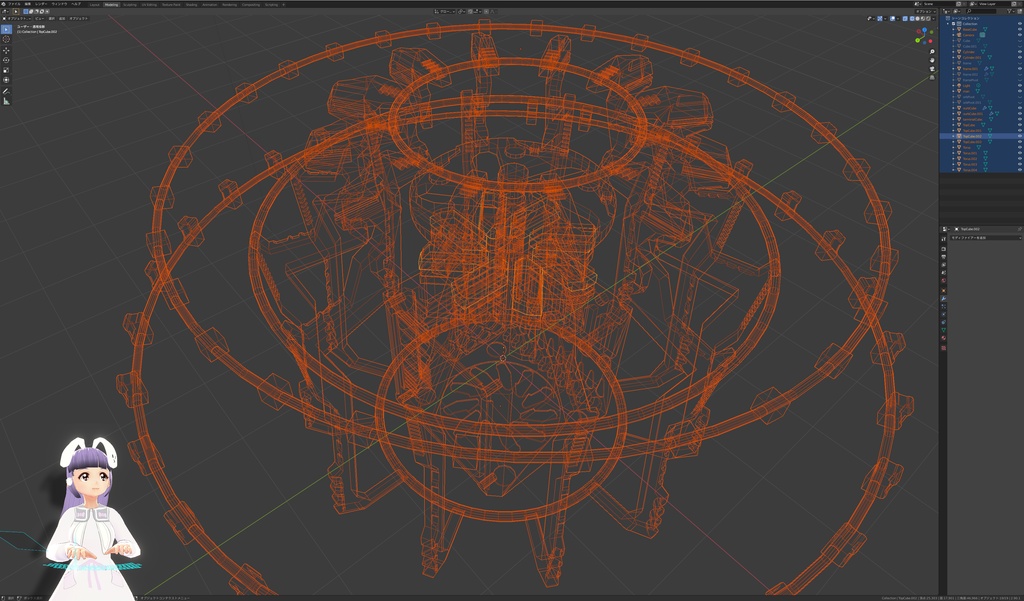Screen dimensions: 1024x601
Task: Hide Cylinder object via eye icon
Action: pyautogui.click(x=1020, y=52)
